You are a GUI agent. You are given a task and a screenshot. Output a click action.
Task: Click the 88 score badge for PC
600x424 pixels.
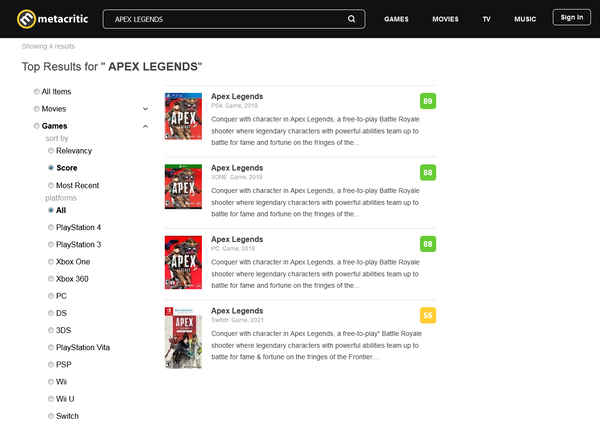(428, 244)
